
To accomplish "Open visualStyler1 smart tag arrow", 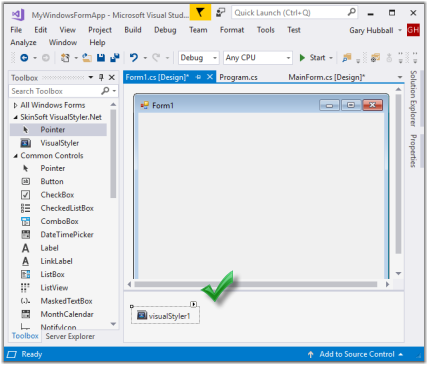I will [x=193, y=304].
